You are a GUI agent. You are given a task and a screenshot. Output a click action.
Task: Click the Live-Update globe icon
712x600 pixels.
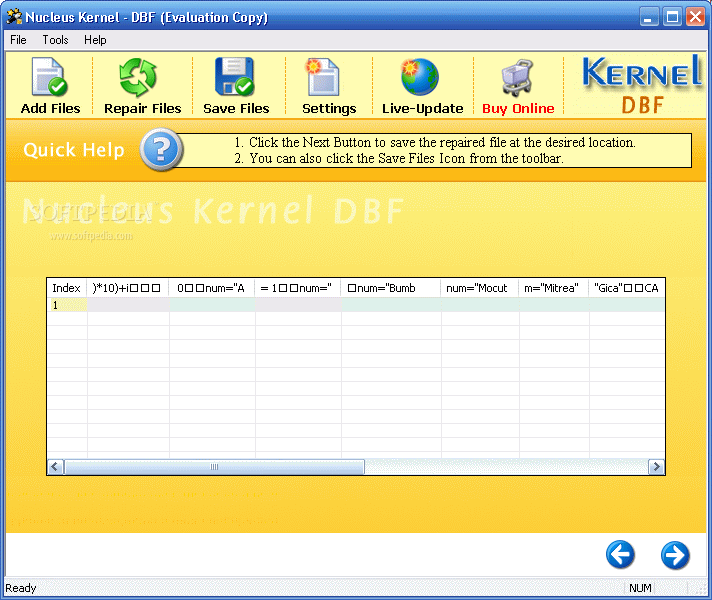[x=420, y=77]
